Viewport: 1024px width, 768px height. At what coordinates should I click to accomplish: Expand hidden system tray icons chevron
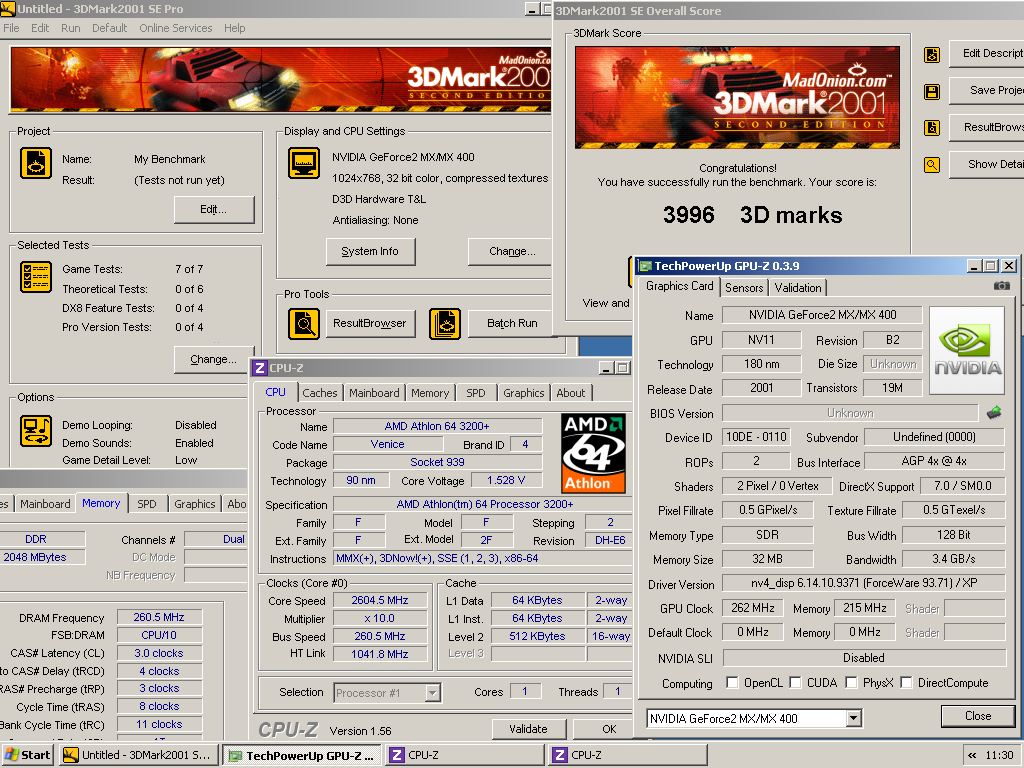tap(972, 756)
